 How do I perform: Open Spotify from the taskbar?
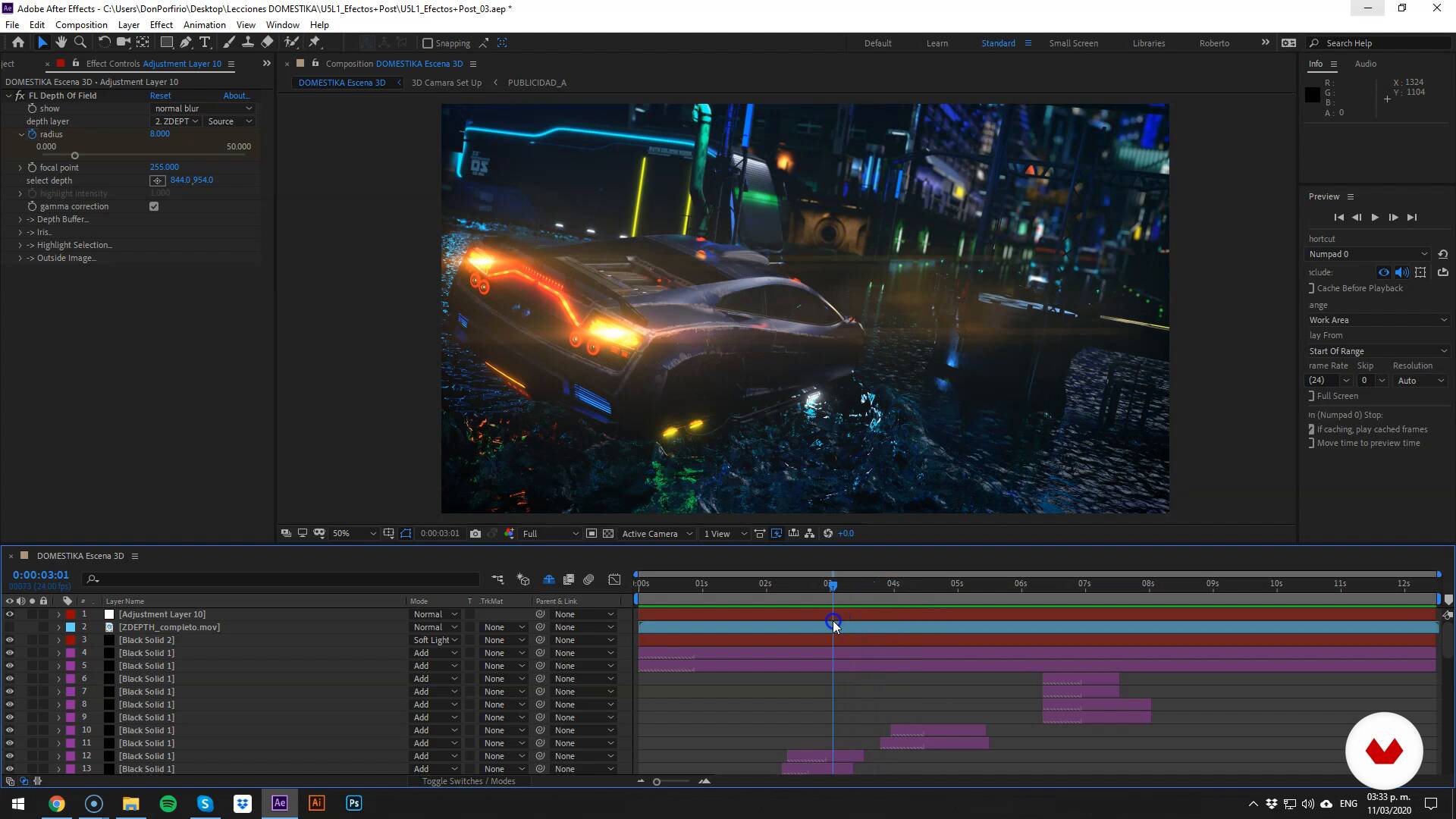pos(168,803)
